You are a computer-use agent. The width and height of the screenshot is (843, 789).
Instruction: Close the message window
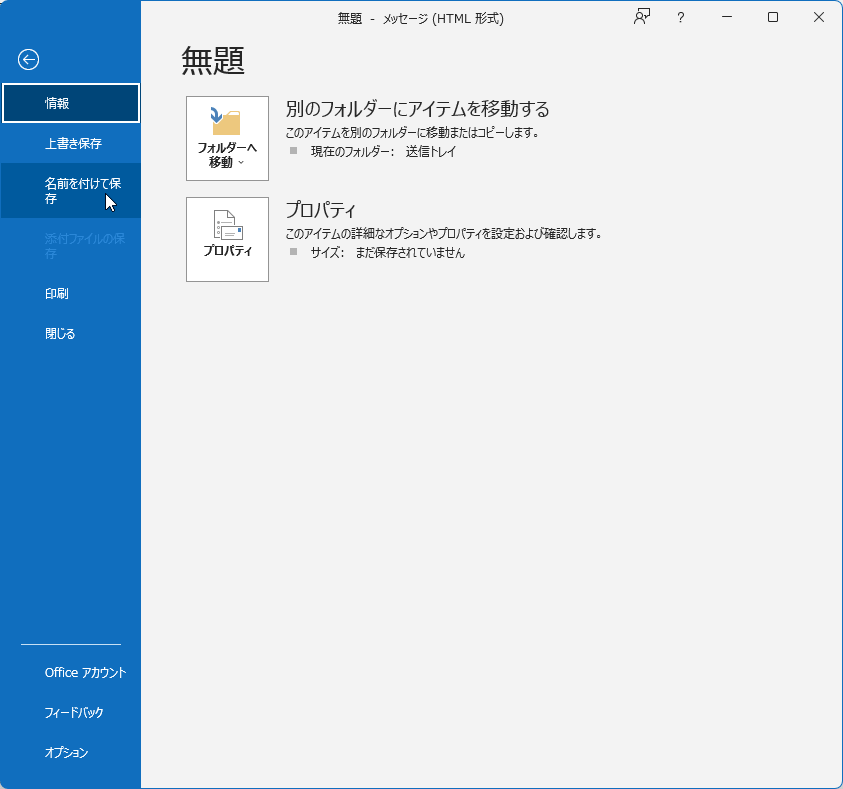[819, 17]
